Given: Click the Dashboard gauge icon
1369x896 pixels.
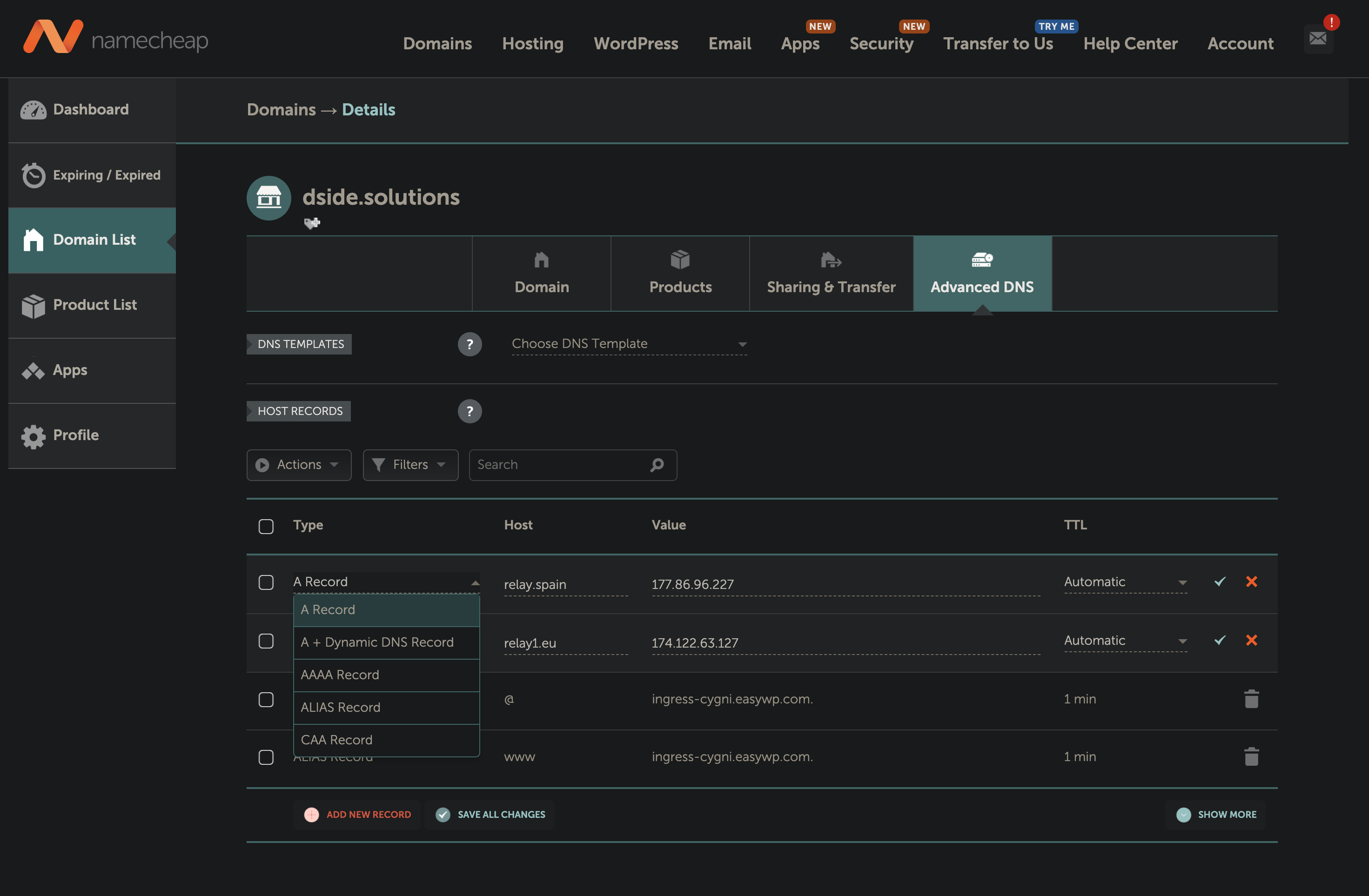Looking at the screenshot, I should click(x=34, y=110).
